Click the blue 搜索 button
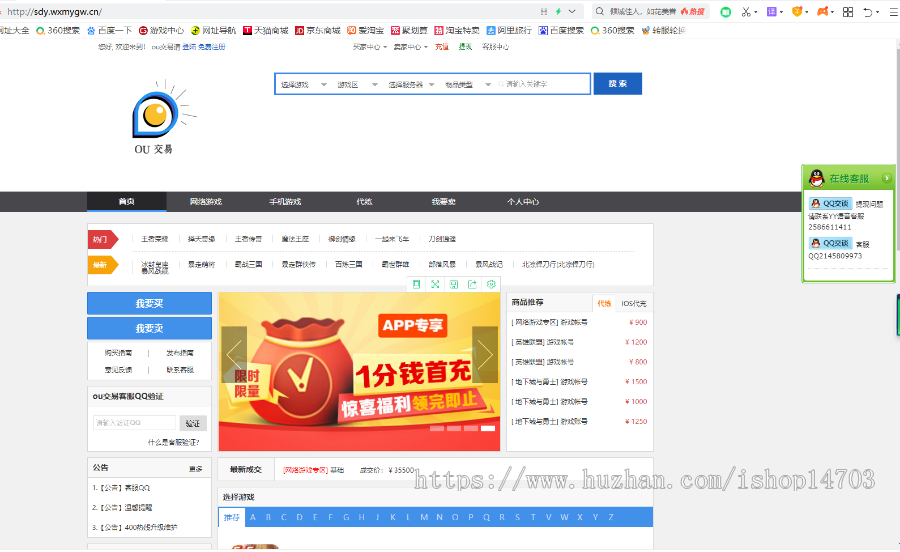Screen dimensions: 900x552 pos(618,84)
